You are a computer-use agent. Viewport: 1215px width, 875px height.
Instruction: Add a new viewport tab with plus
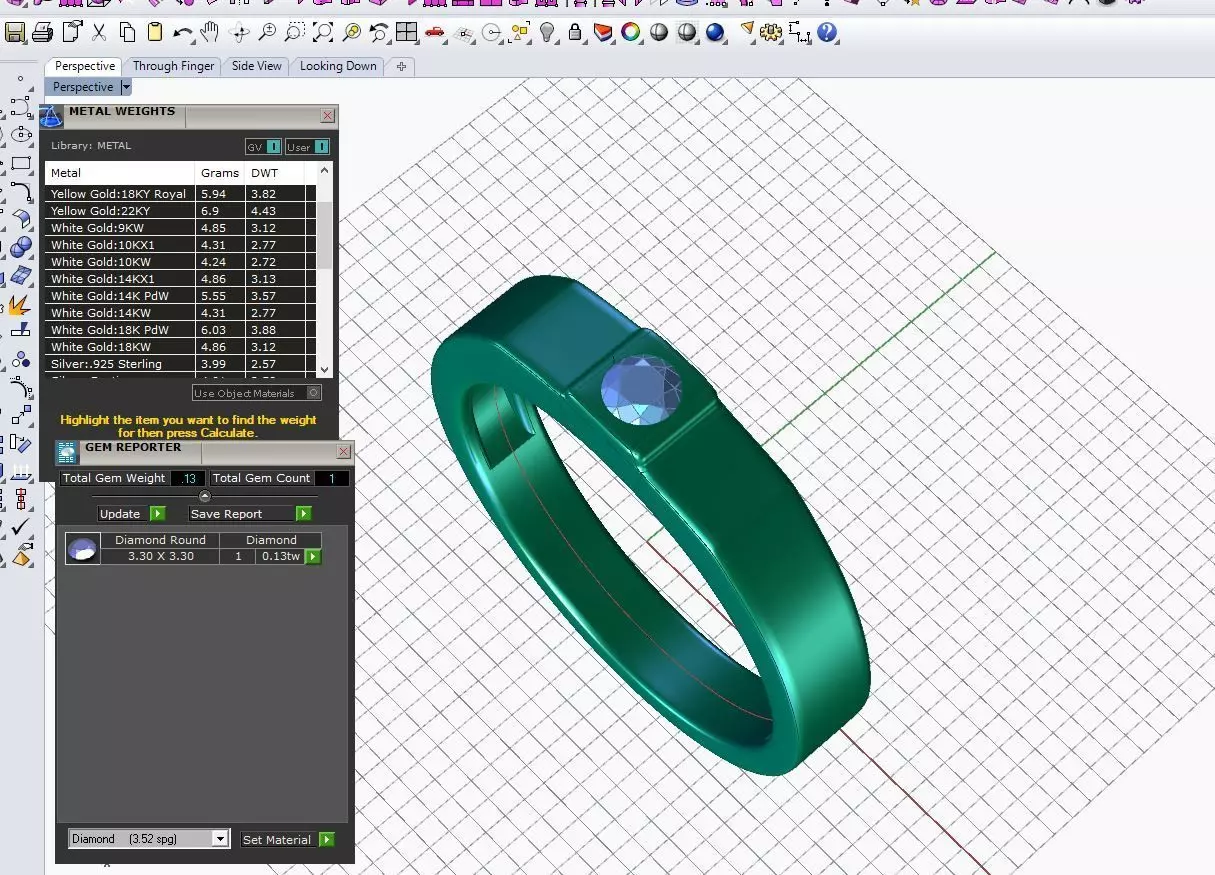coord(401,66)
